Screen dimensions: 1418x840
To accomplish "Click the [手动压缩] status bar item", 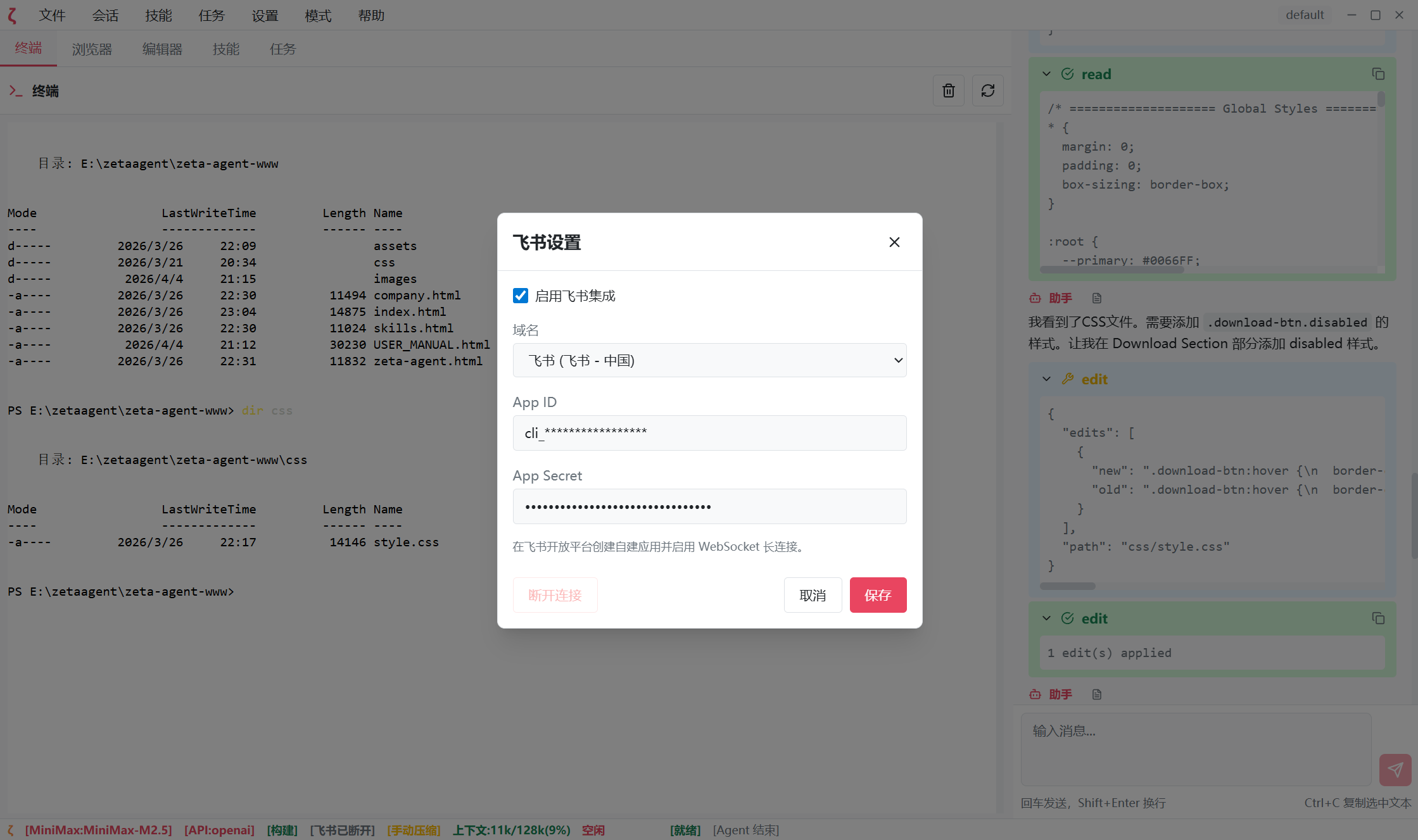I will [414, 830].
